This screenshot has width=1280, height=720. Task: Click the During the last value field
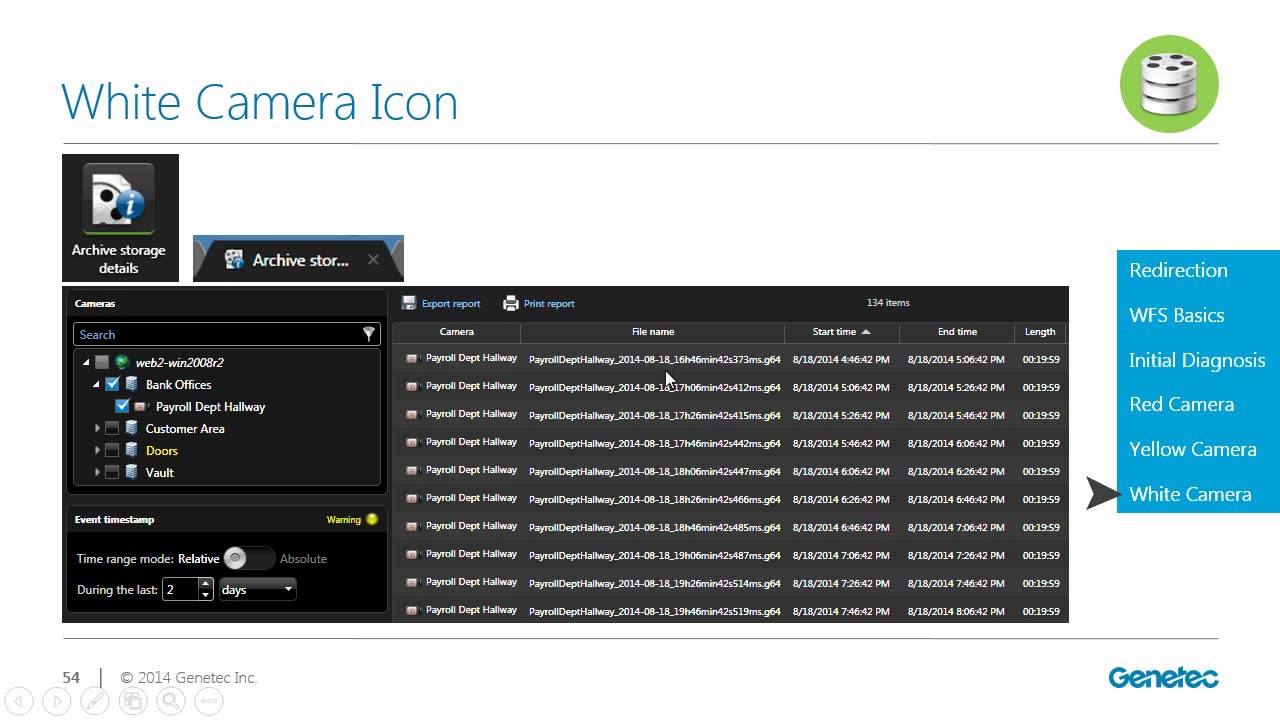[x=180, y=589]
